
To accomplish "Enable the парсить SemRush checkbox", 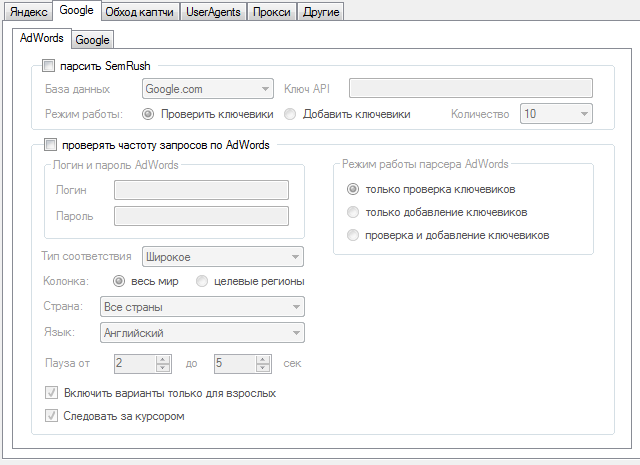I will point(50,66).
